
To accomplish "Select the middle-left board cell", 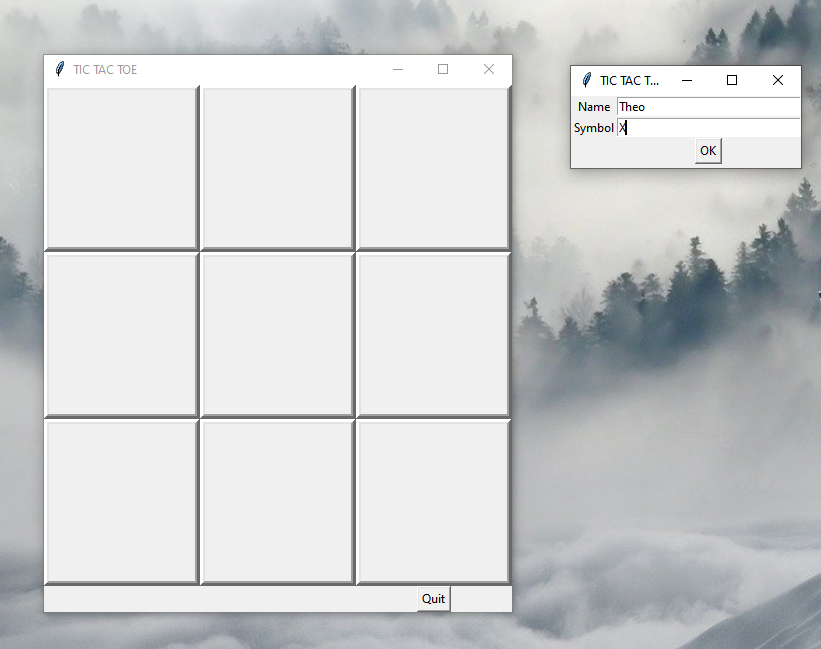I will [121, 335].
